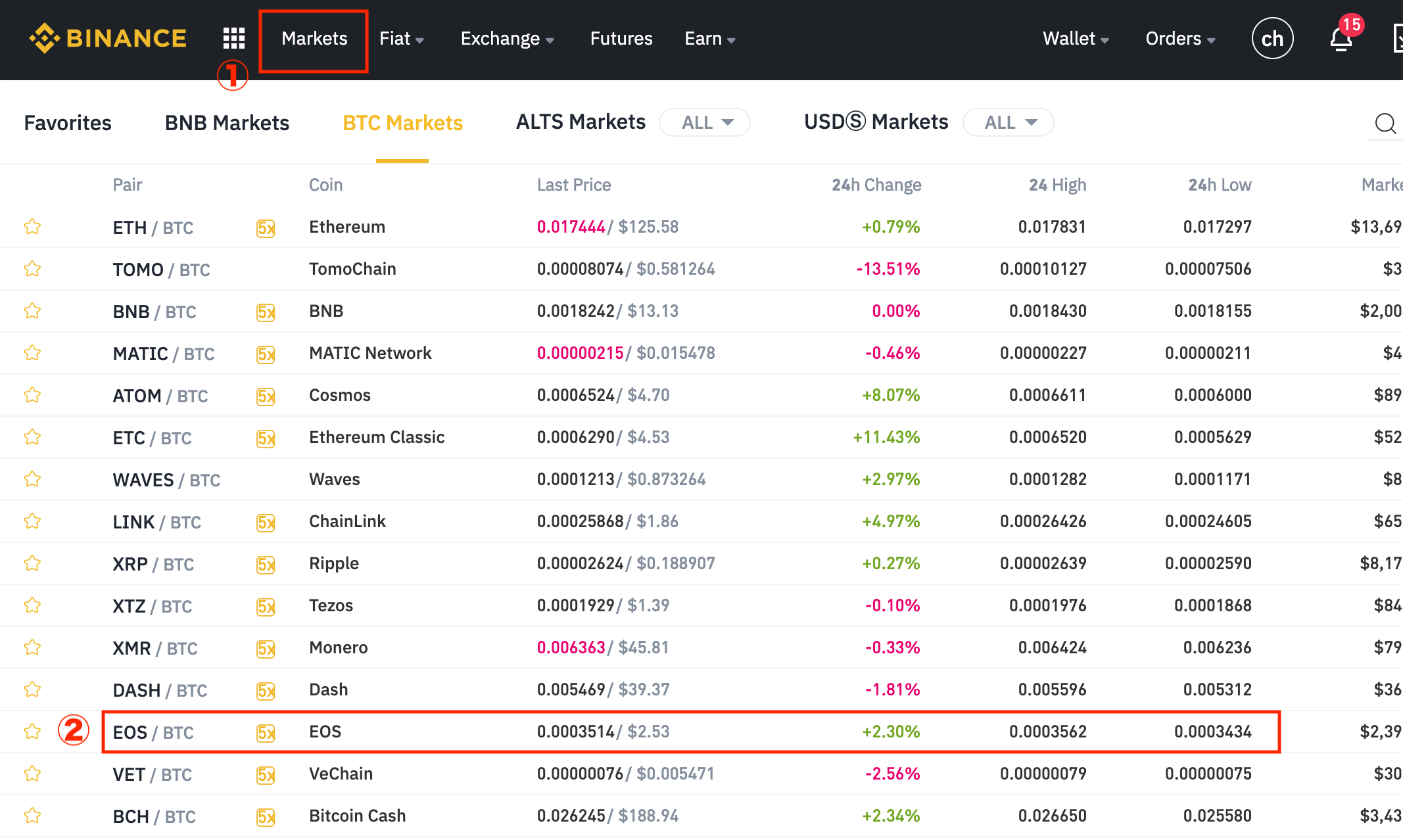Open USDⓈ Markets ALL dropdown
This screenshot has width=1403, height=840.
point(1008,122)
